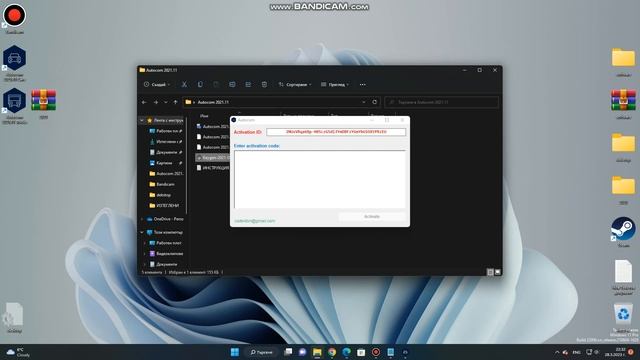The height and width of the screenshot is (360, 640).
Task: Select Картини (Pictures) in Quick access
Action: [165, 163]
